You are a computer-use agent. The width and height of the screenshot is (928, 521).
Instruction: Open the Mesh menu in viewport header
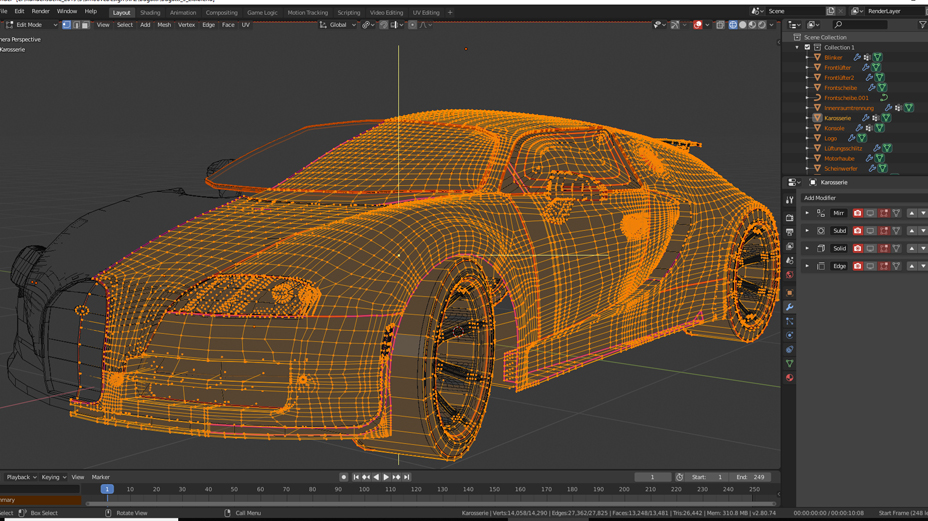(x=164, y=25)
